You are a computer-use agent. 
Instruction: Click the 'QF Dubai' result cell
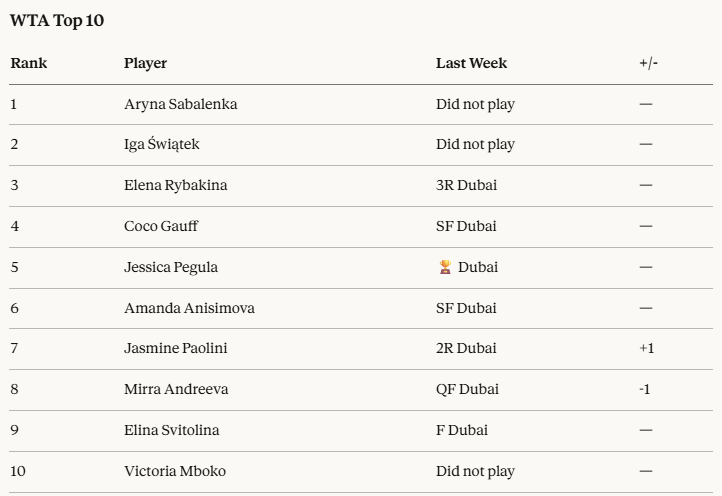click(x=466, y=389)
